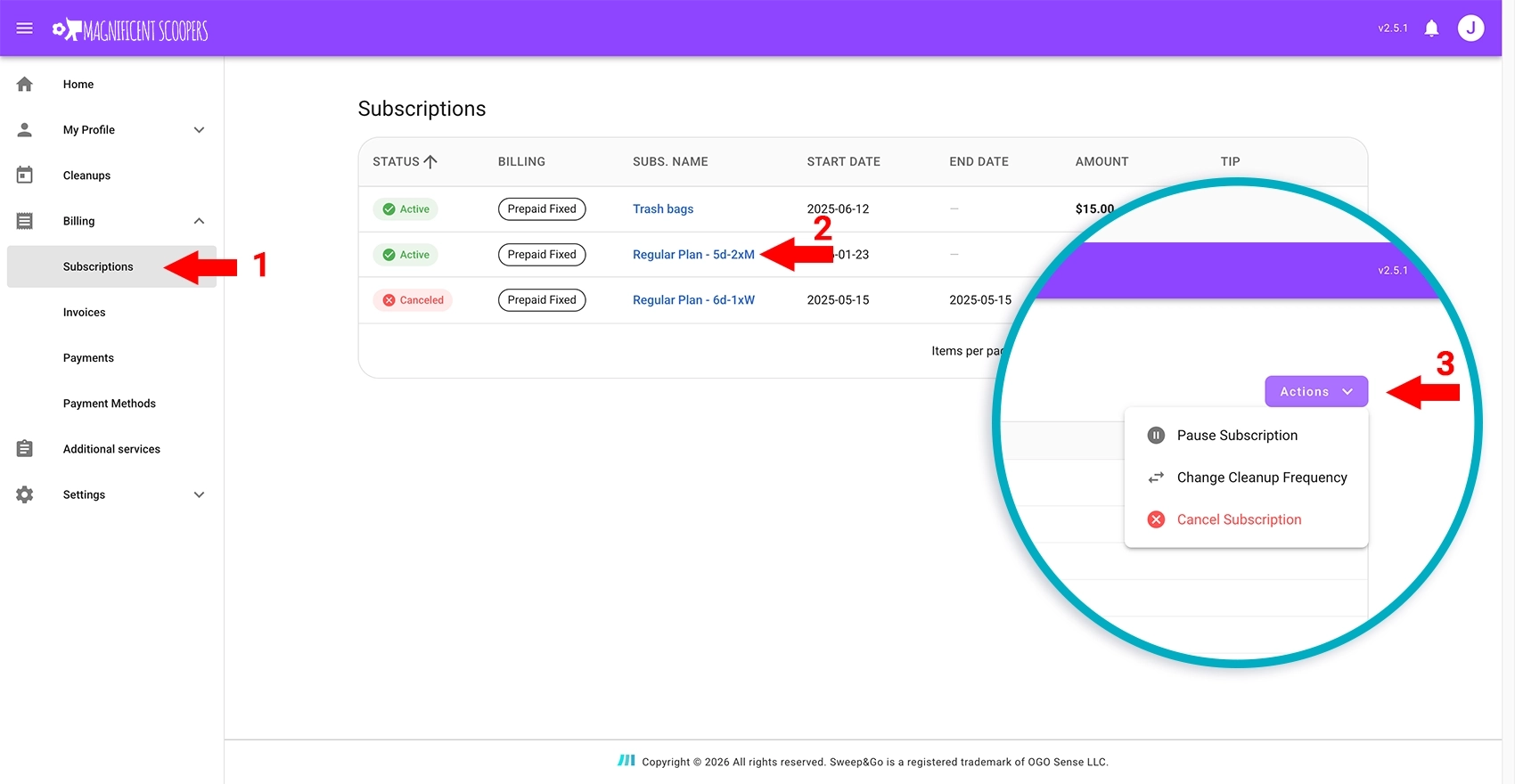Viewport: 1515px width, 784px height.
Task: Collapse the Billing section chevron
Action: tap(199, 221)
